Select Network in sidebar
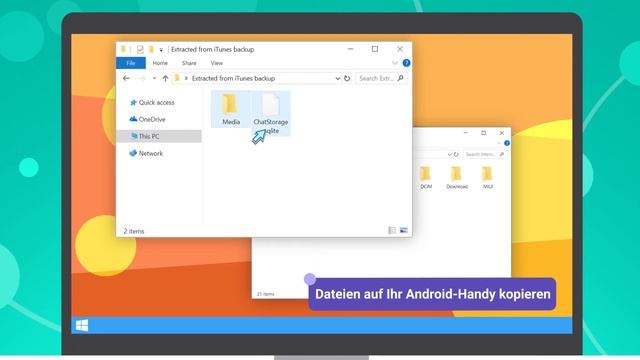This screenshot has height=360, width=640. tap(146, 153)
